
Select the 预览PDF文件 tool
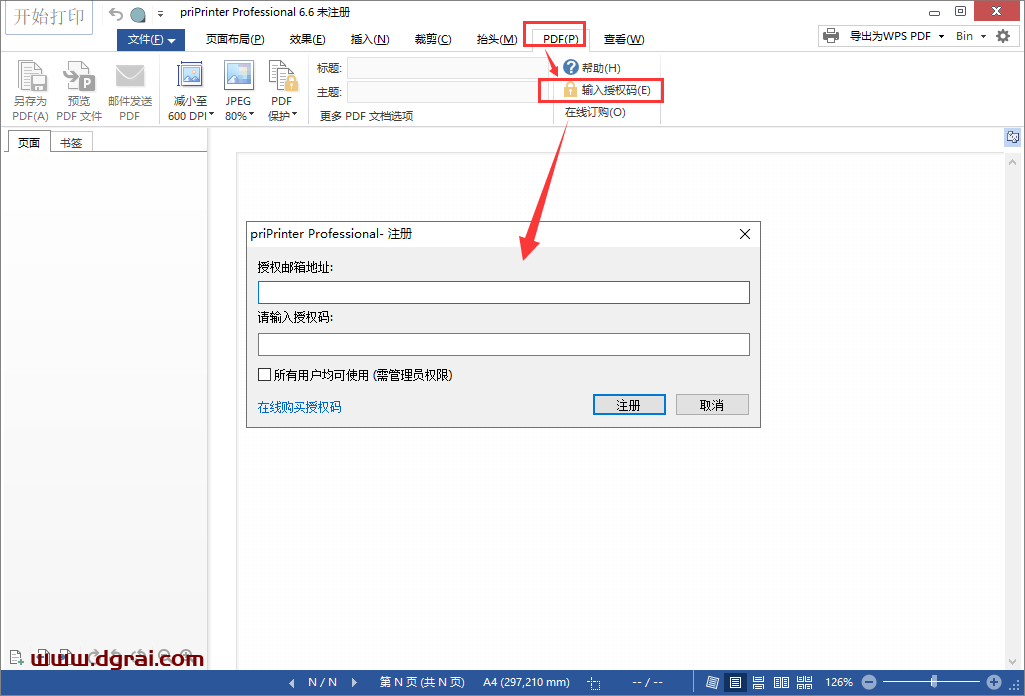pyautogui.click(x=78, y=88)
